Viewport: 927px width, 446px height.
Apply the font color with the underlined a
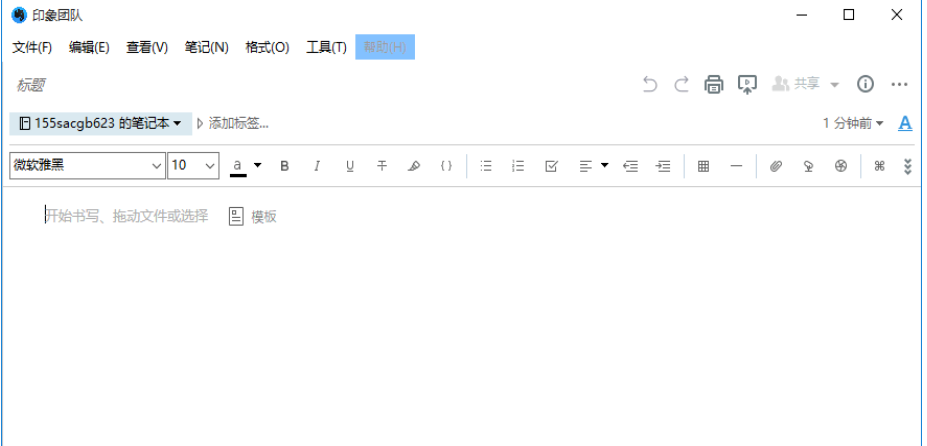(x=238, y=166)
